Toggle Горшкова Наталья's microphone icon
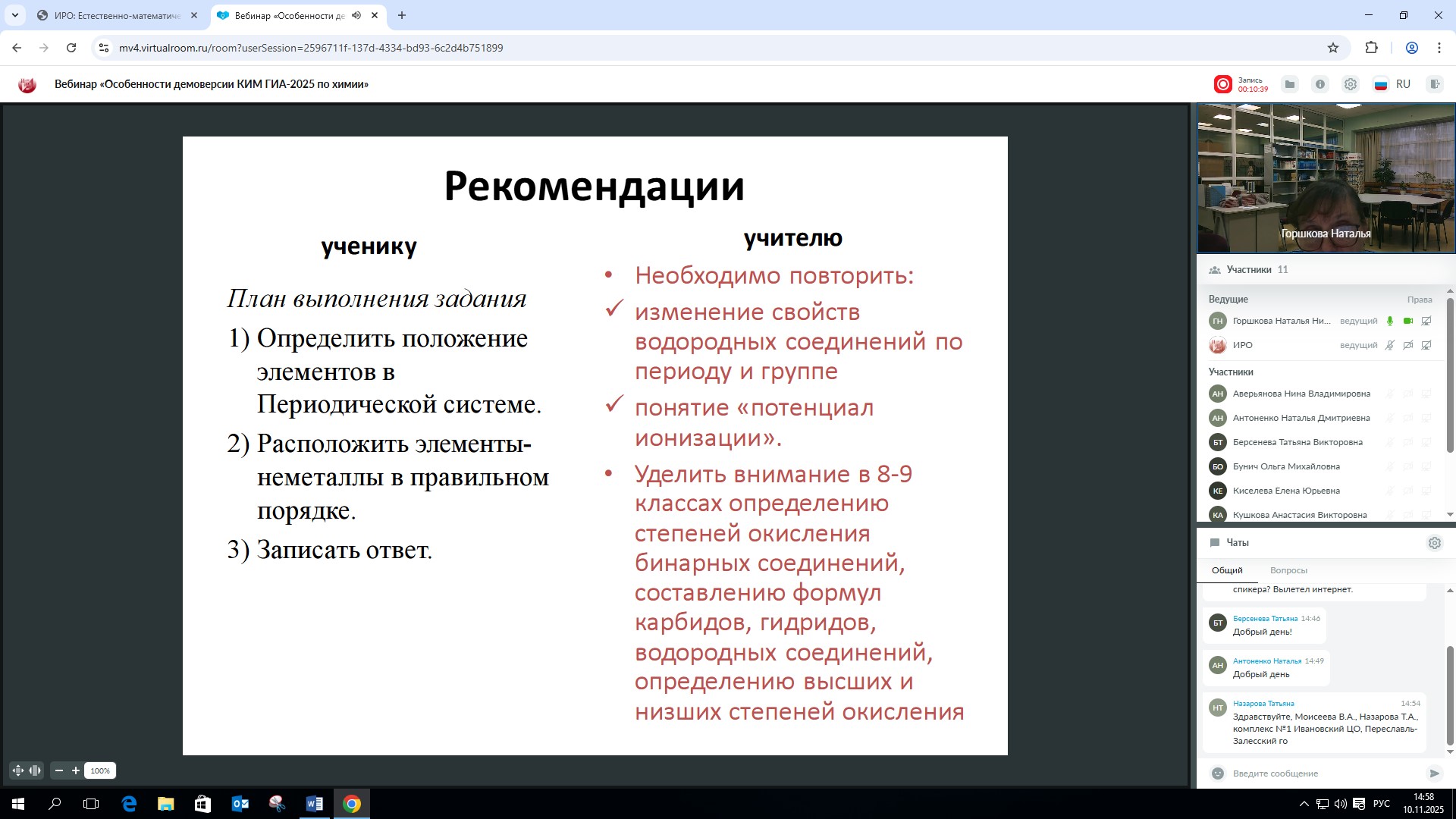1456x819 pixels. click(x=1390, y=321)
